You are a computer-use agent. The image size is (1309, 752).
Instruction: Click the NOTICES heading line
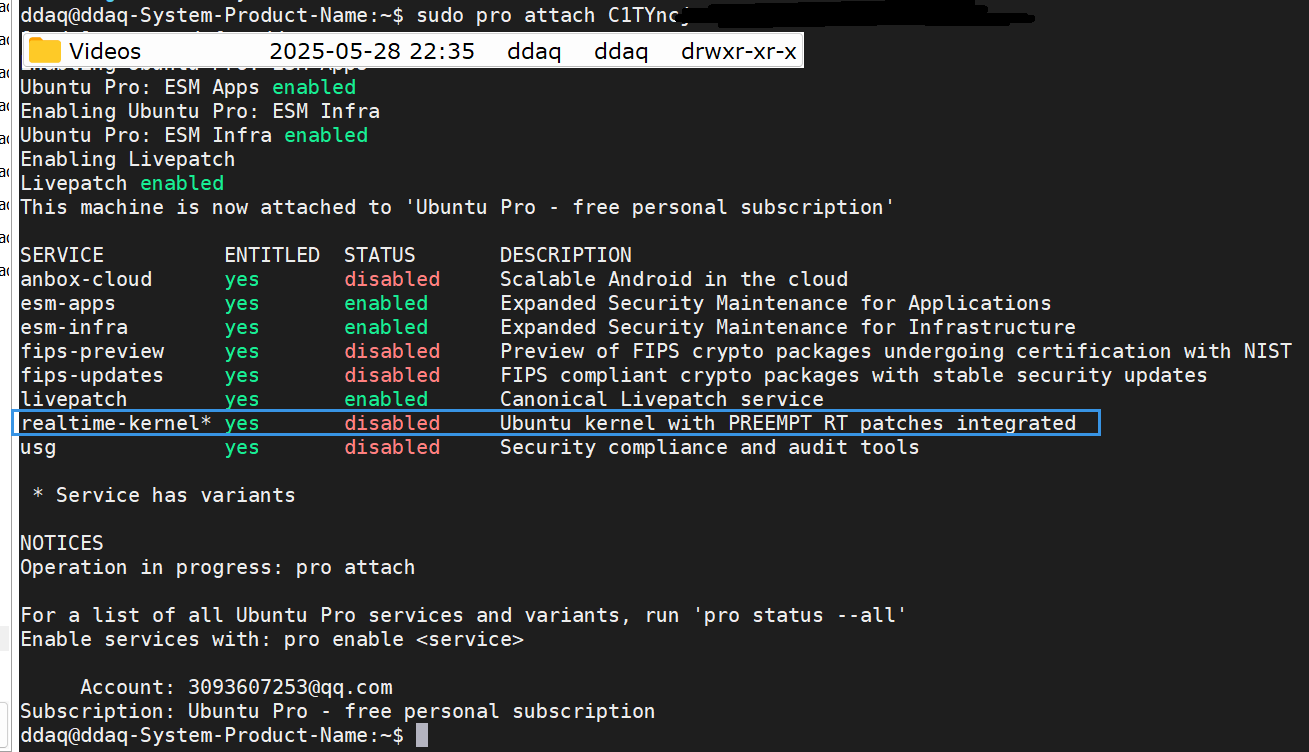point(62,543)
